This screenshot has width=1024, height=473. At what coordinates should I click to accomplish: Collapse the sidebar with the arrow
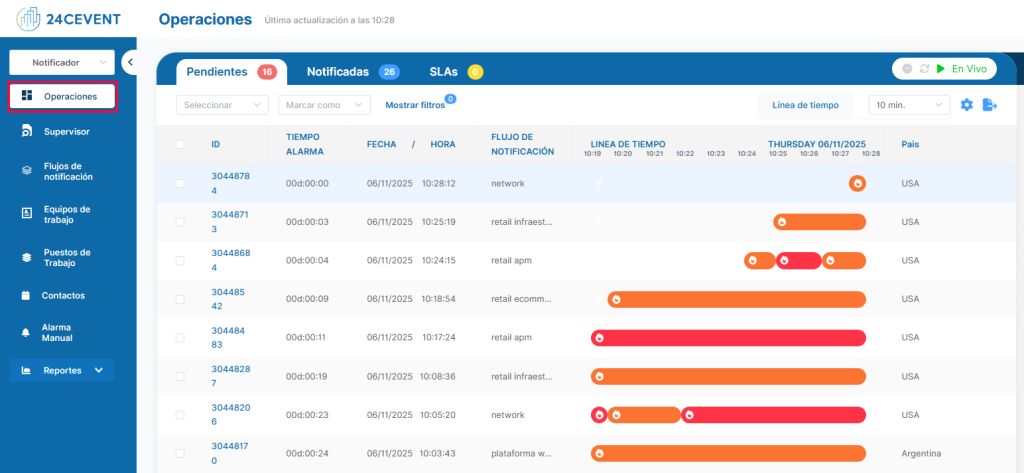(x=130, y=62)
